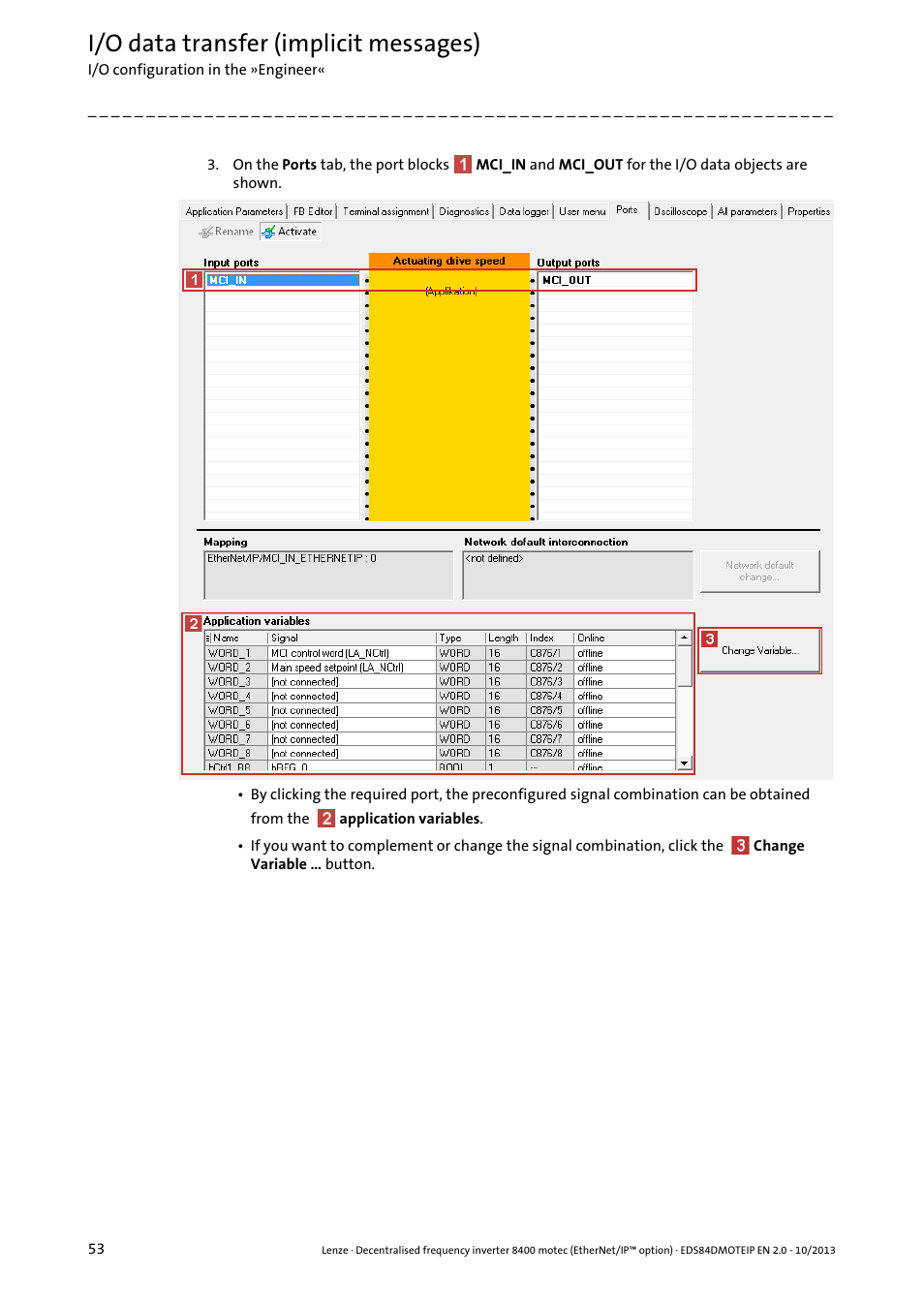
Task: Select the WORD_1 variable row
Action: click(x=440, y=654)
